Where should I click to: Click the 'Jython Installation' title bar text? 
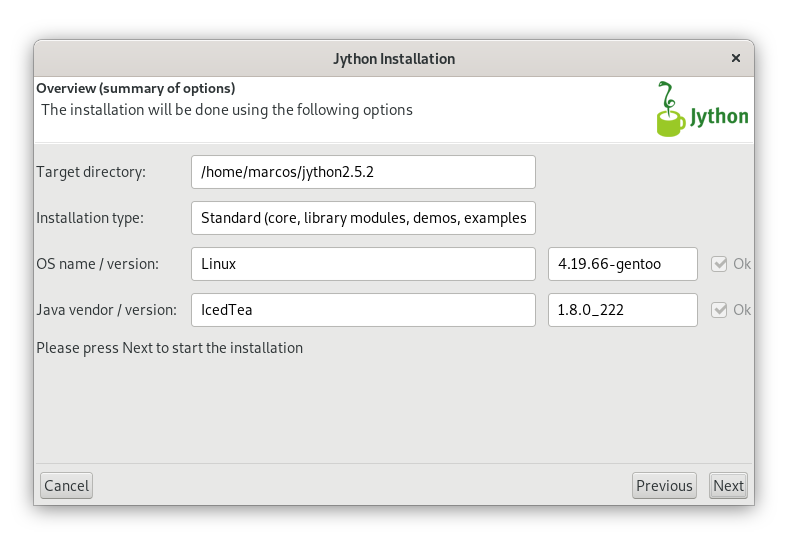point(394,59)
